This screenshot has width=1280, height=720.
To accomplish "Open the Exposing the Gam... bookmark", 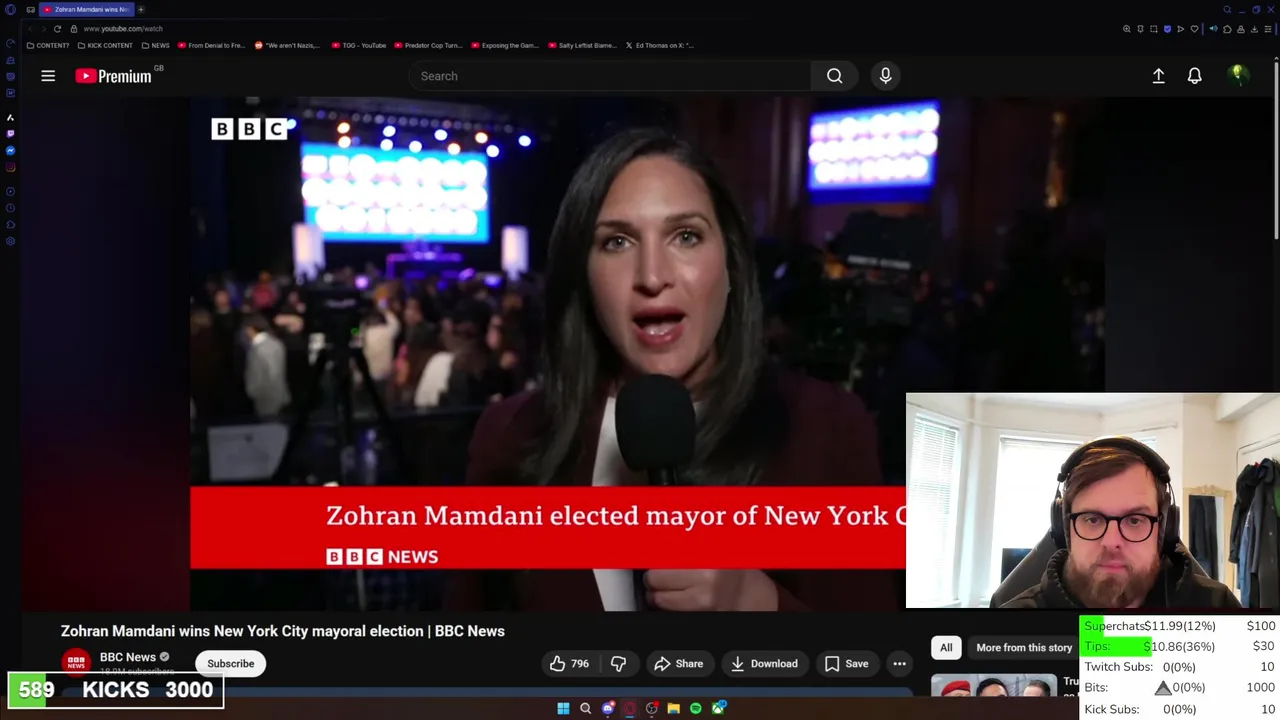I will pos(505,45).
